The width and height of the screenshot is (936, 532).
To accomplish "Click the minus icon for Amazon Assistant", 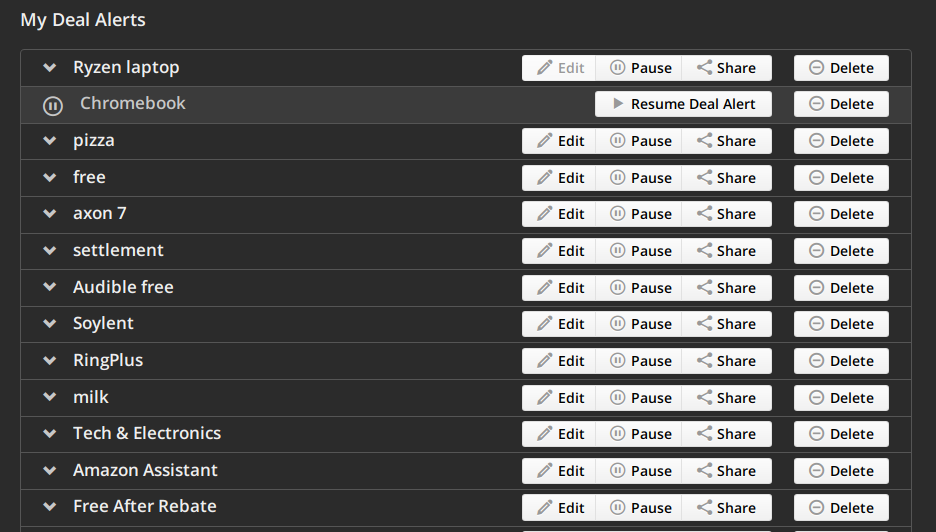I will [817, 471].
